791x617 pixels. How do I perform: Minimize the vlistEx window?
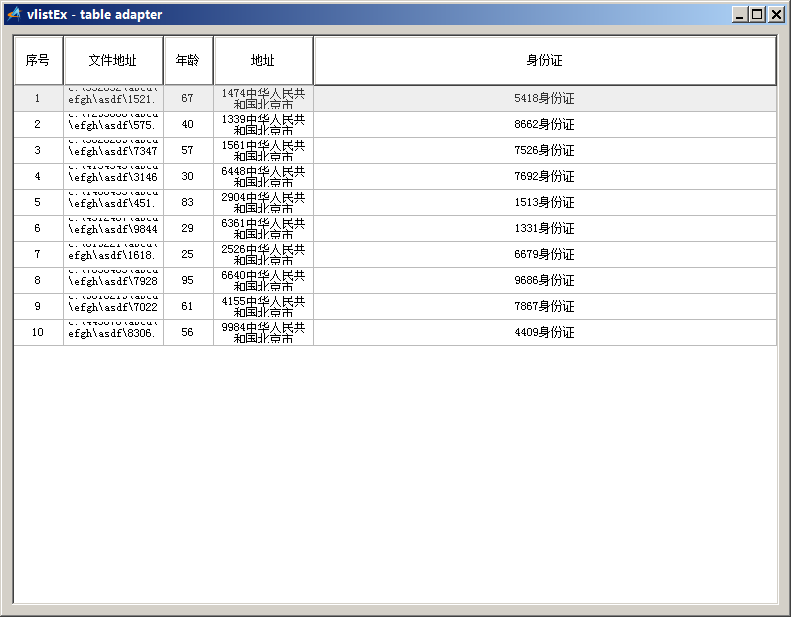740,15
